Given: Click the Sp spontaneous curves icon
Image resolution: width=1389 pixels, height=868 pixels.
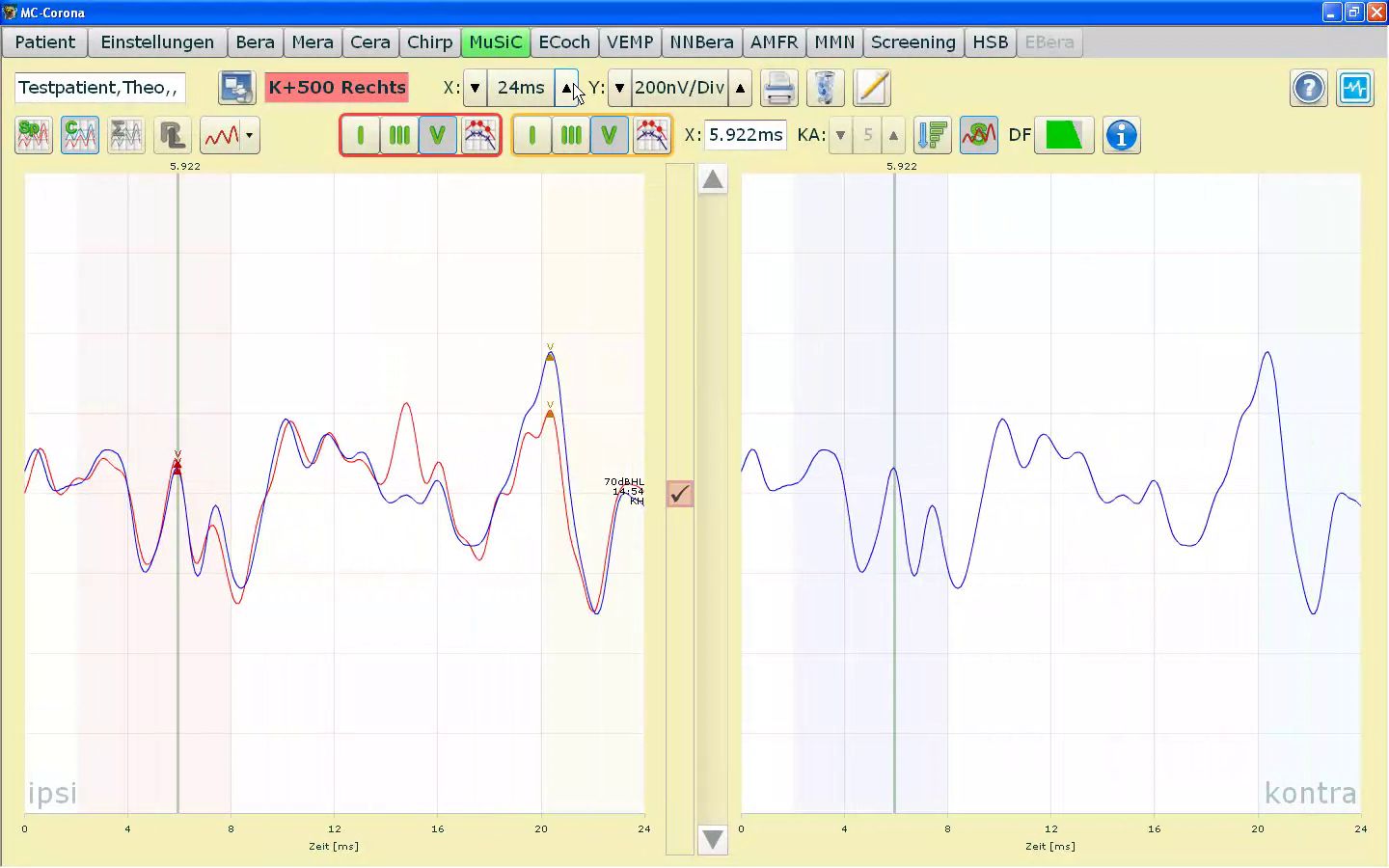Looking at the screenshot, I should [x=34, y=135].
